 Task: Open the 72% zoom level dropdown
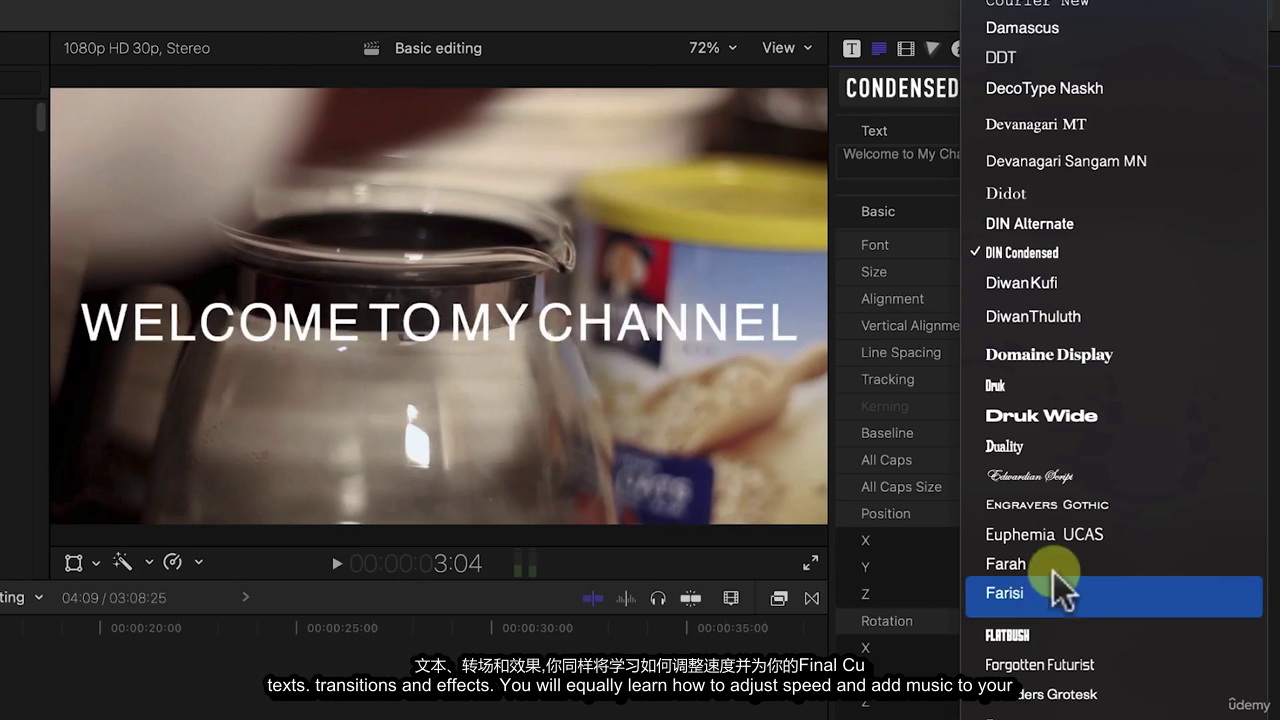(713, 48)
